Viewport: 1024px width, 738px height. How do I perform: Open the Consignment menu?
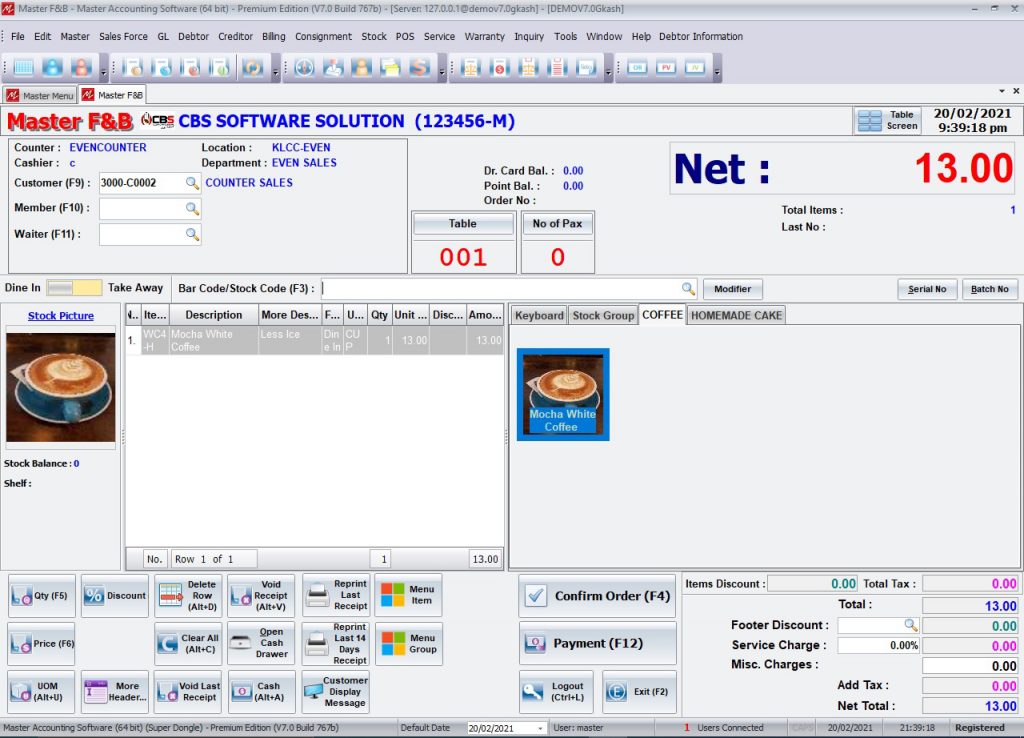[x=323, y=37]
